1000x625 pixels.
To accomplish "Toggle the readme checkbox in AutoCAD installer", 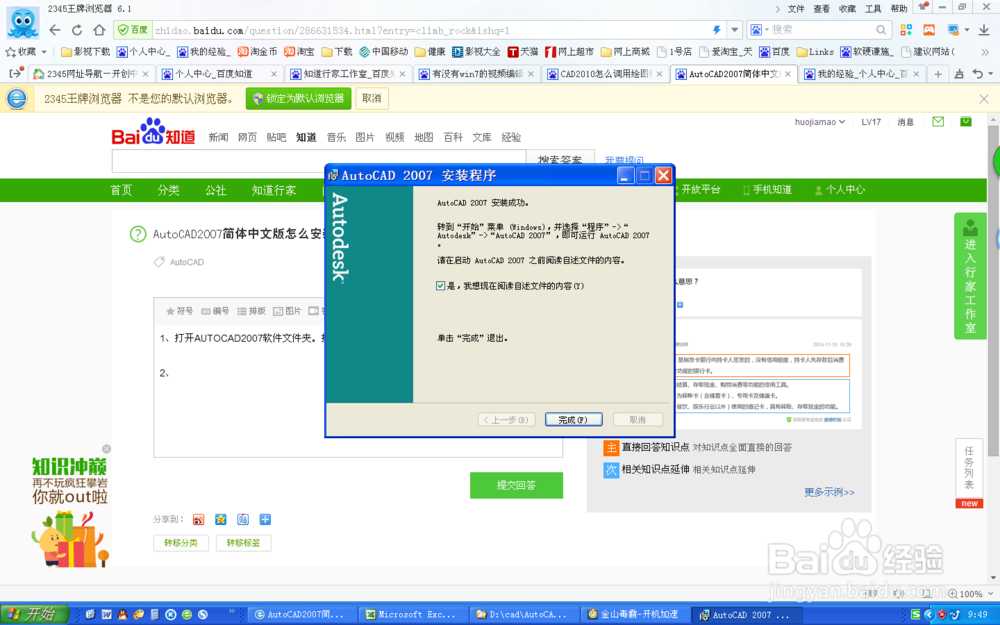I will point(440,286).
